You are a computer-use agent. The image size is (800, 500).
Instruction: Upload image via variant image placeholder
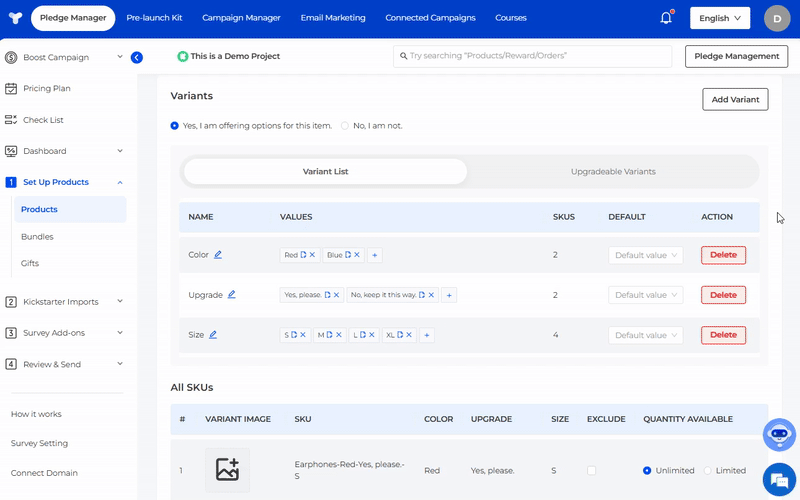(227, 469)
